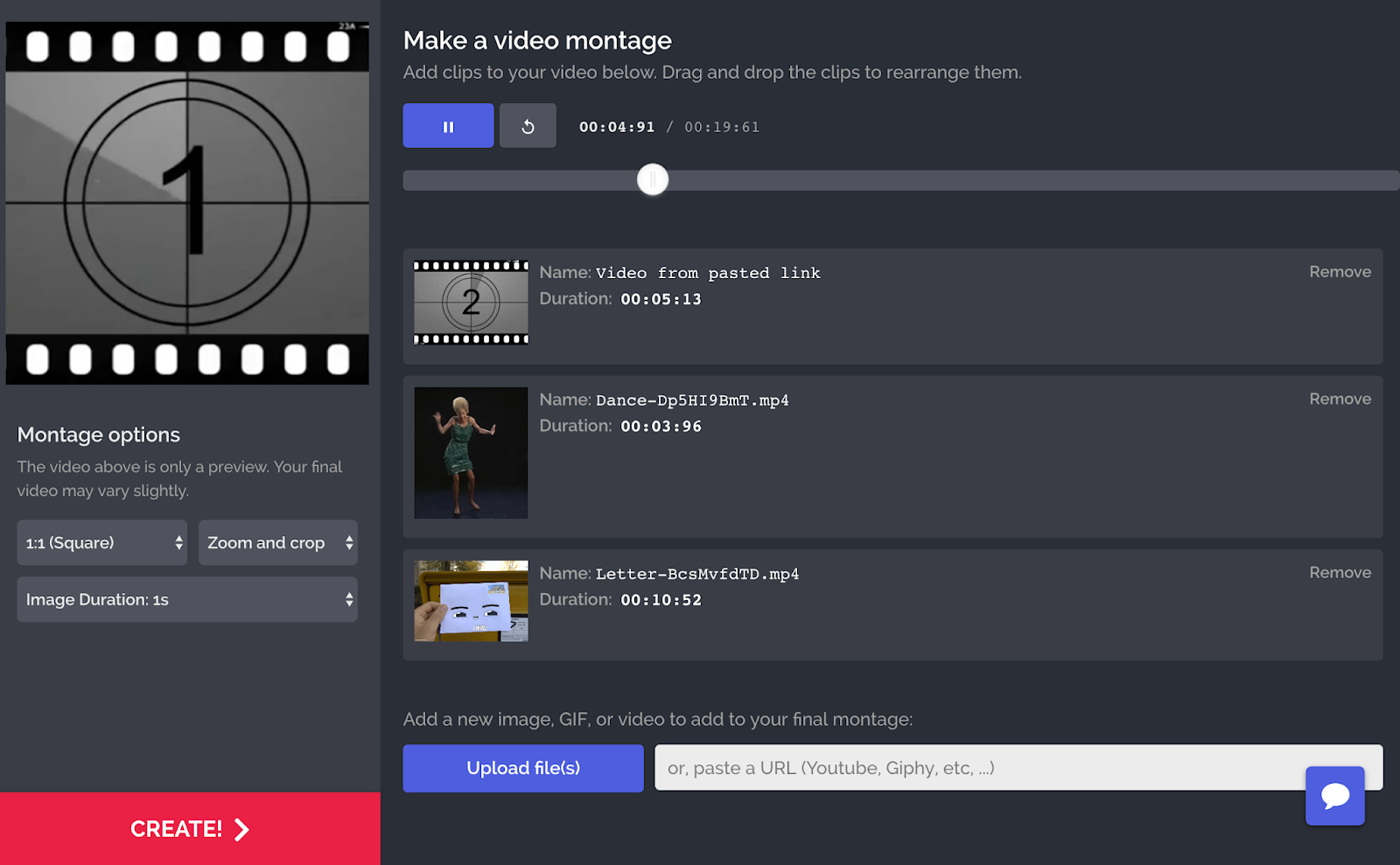Click the Upload file(s) button
1400x865 pixels.
coord(523,768)
